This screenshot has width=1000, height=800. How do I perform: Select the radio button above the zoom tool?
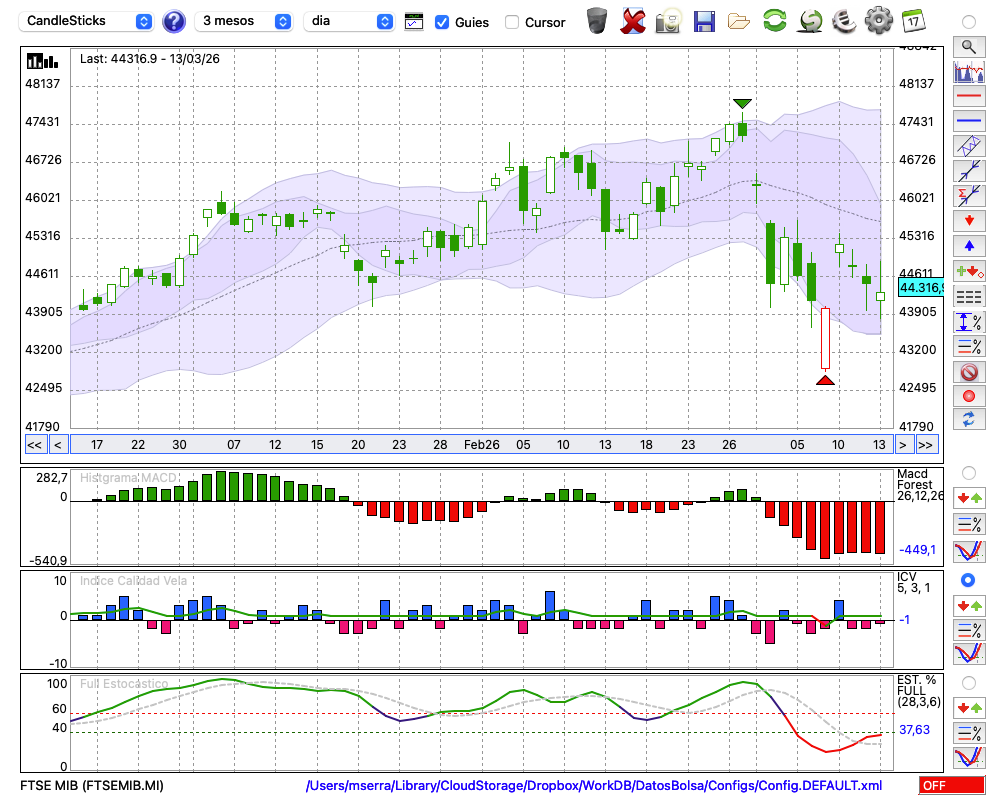pyautogui.click(x=969, y=22)
